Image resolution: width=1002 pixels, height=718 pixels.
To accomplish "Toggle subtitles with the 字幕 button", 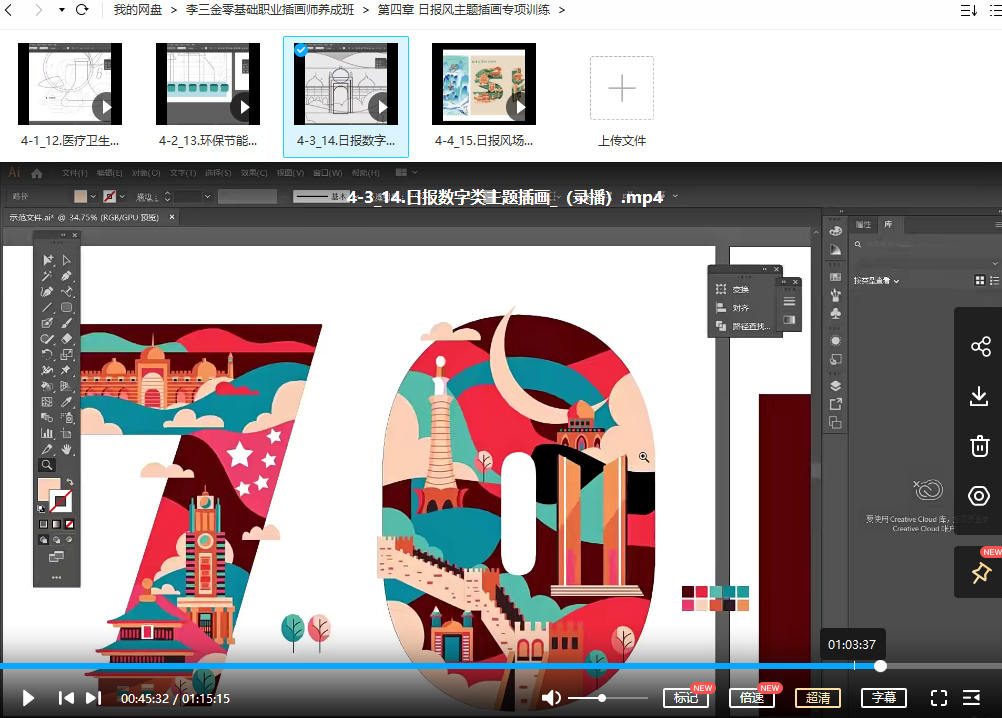I will 883,698.
